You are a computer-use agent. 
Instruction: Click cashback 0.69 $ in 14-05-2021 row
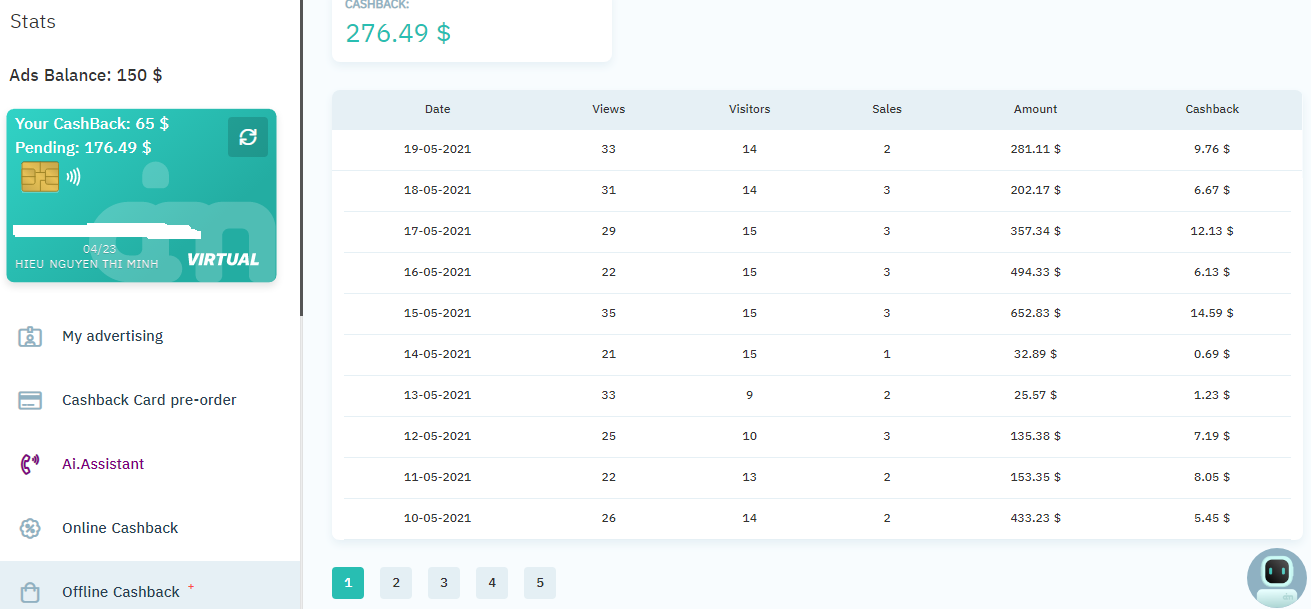pos(1212,354)
